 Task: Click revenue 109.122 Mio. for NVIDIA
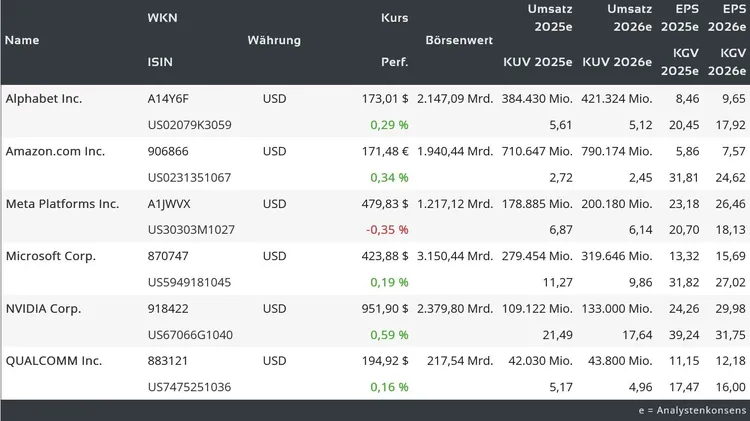point(537,309)
